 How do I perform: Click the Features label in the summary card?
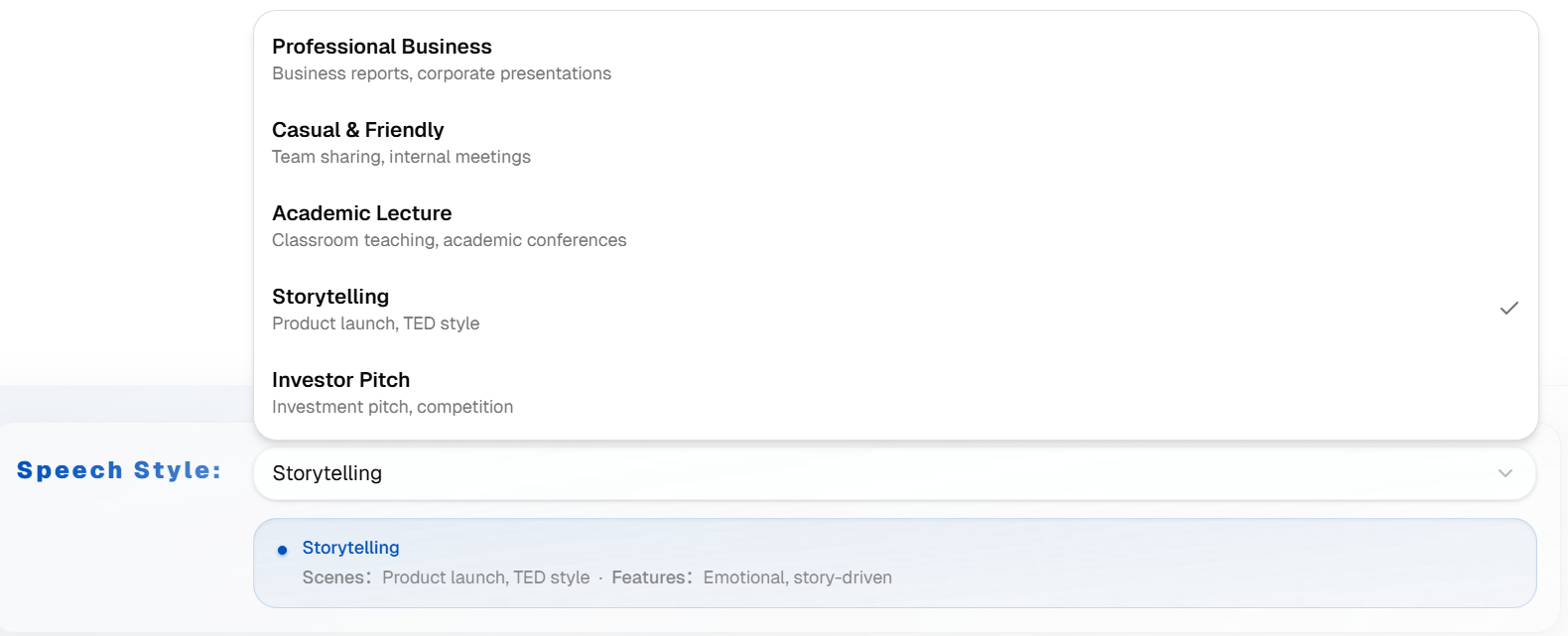(650, 577)
